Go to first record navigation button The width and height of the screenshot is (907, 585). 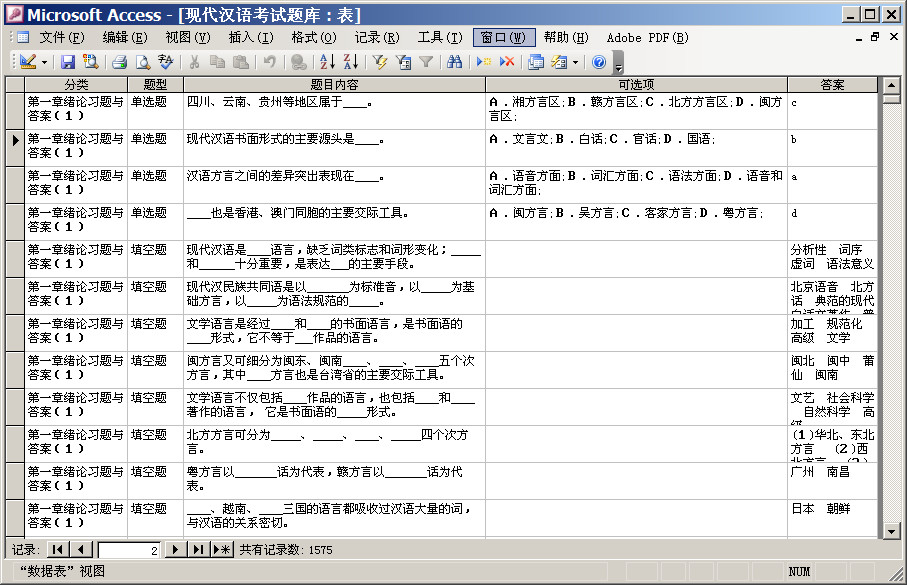(57, 549)
